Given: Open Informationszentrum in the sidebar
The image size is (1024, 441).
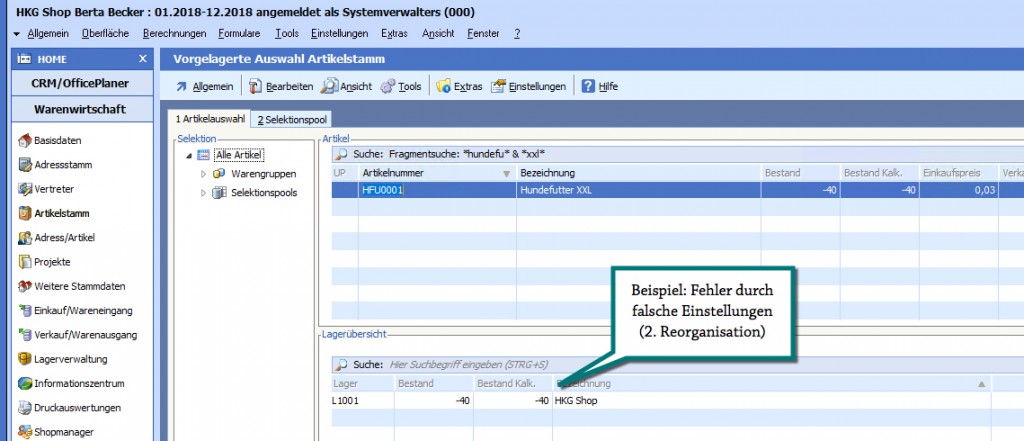Looking at the screenshot, I should [78, 383].
